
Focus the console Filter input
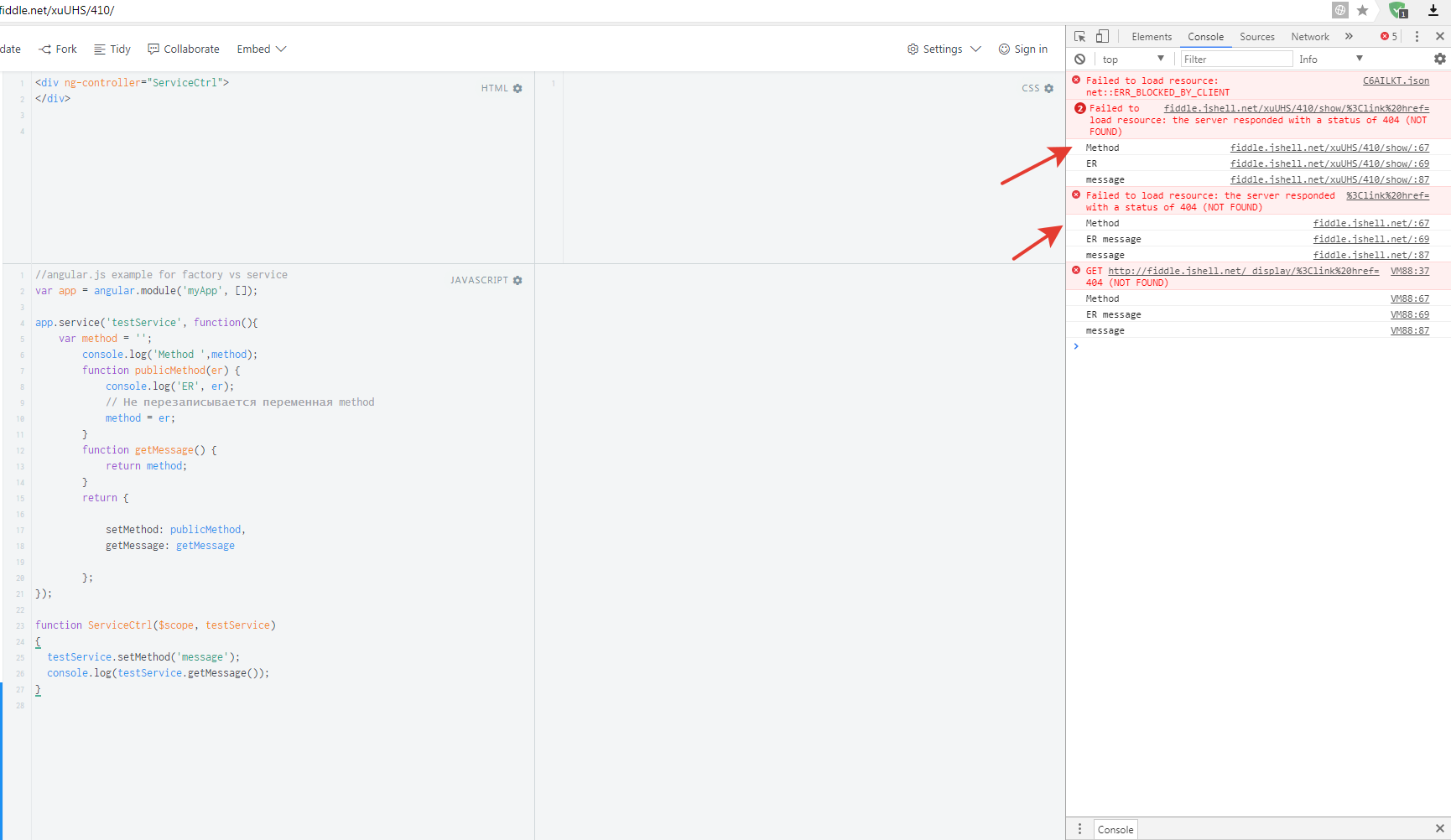coord(1236,60)
